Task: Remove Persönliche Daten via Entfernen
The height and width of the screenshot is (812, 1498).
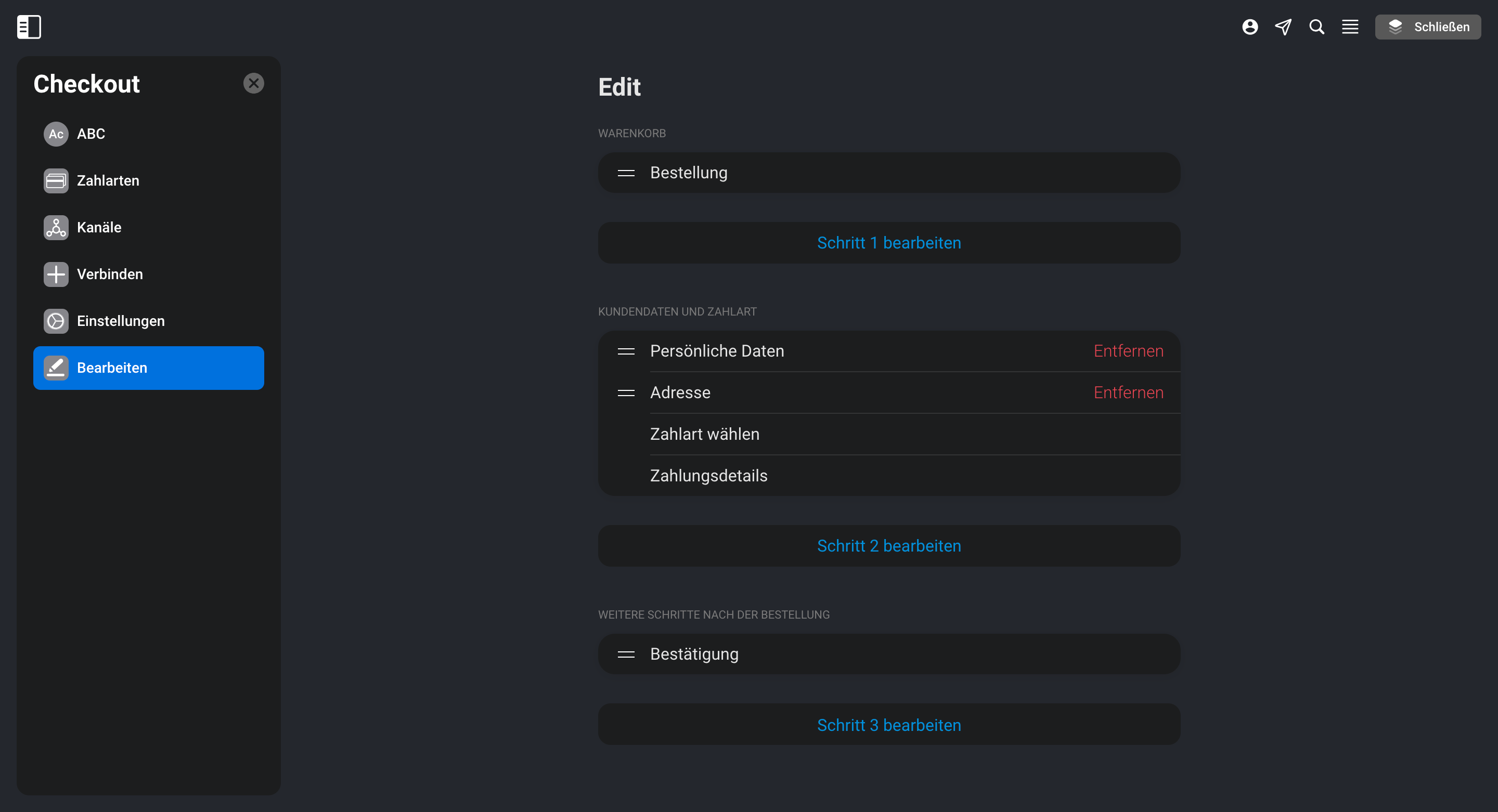Action: pyautogui.click(x=1128, y=351)
